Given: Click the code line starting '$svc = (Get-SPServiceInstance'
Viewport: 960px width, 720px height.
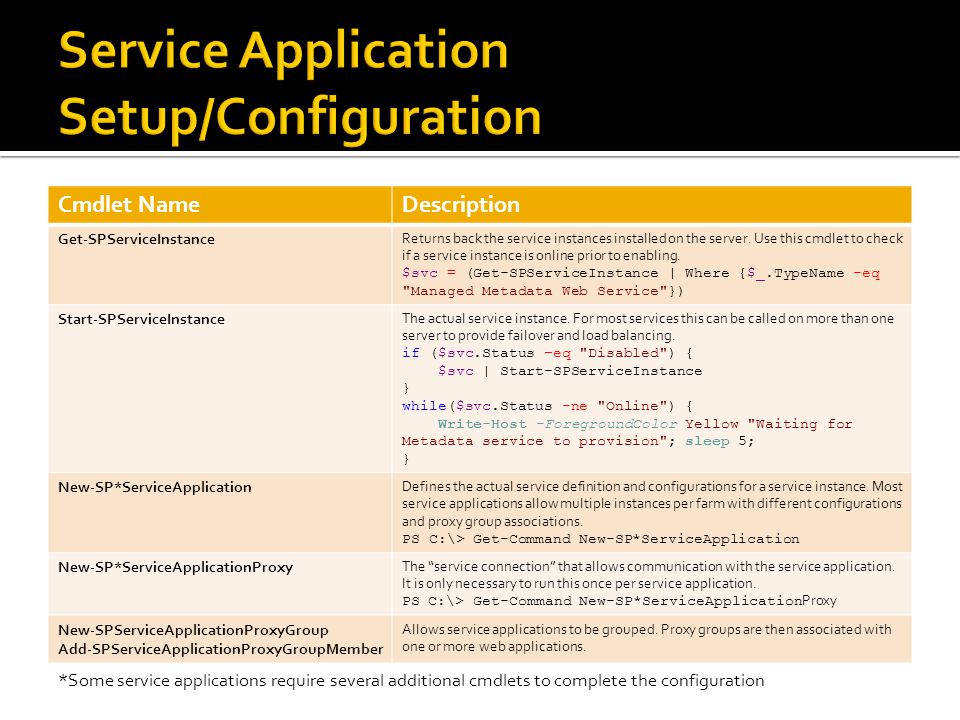Looking at the screenshot, I should tap(641, 273).
